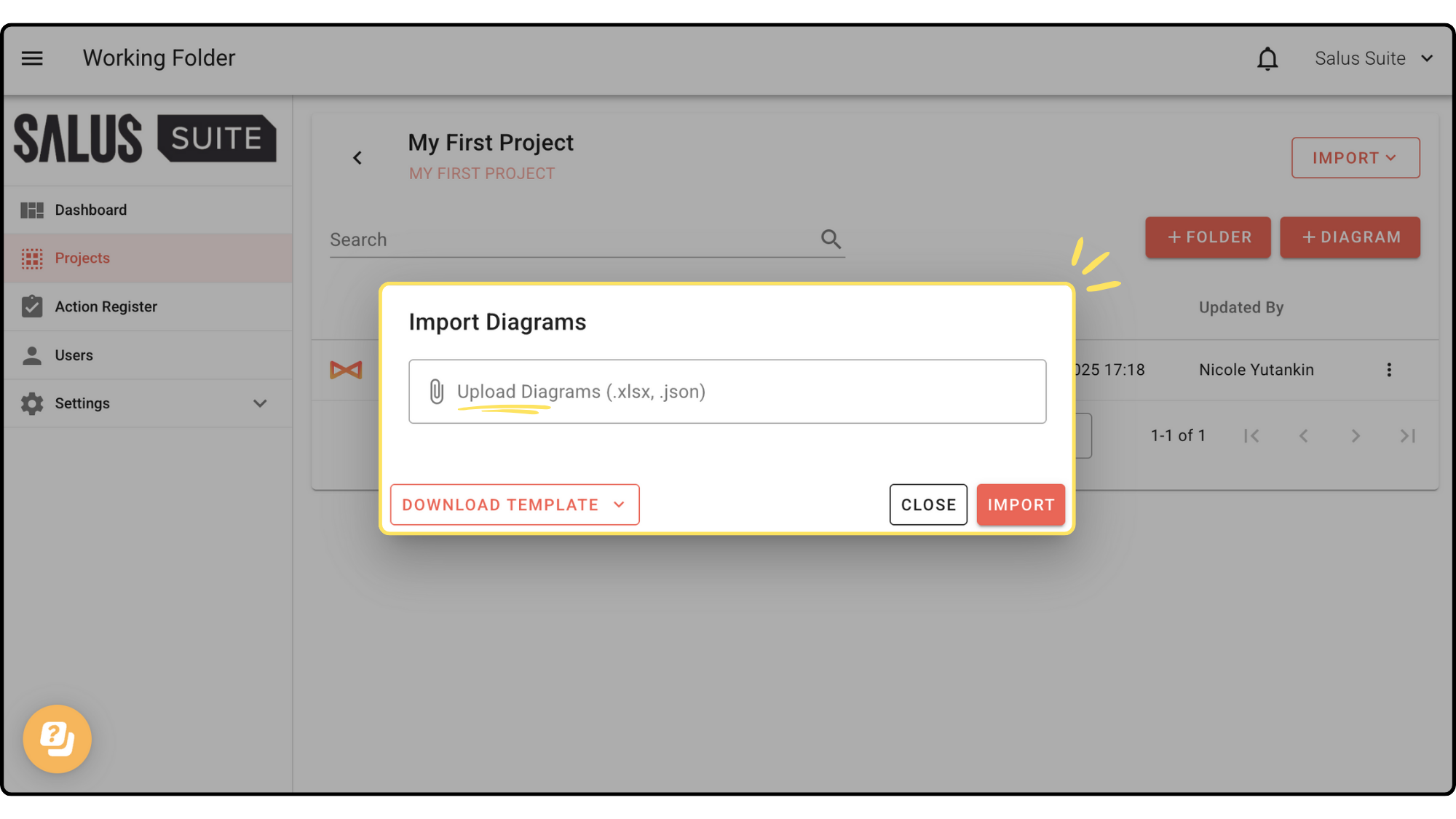1456x819 pixels.
Task: Click the paperclip attachment icon
Action: click(436, 392)
